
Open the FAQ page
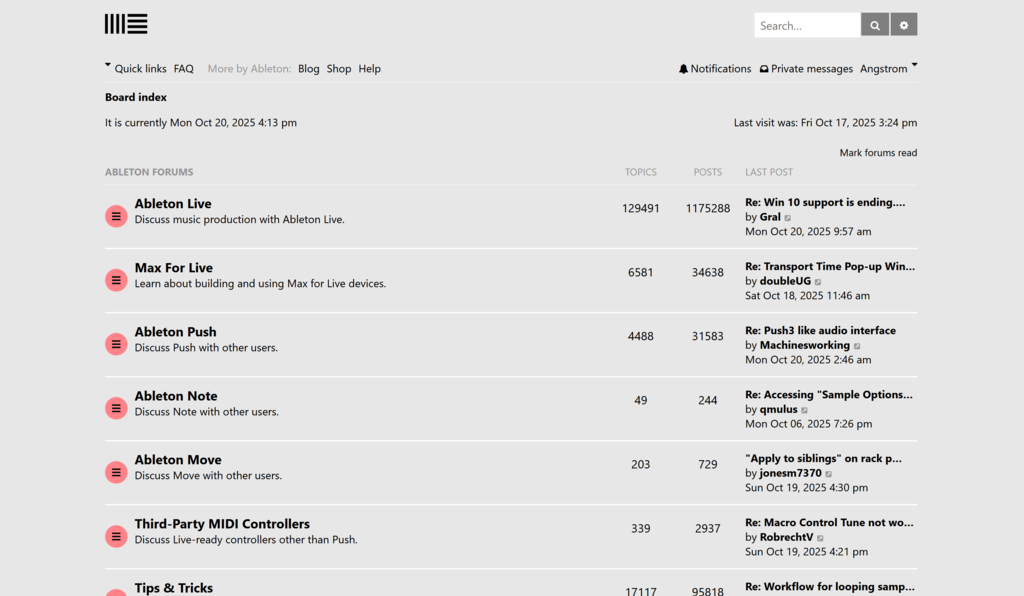(184, 69)
